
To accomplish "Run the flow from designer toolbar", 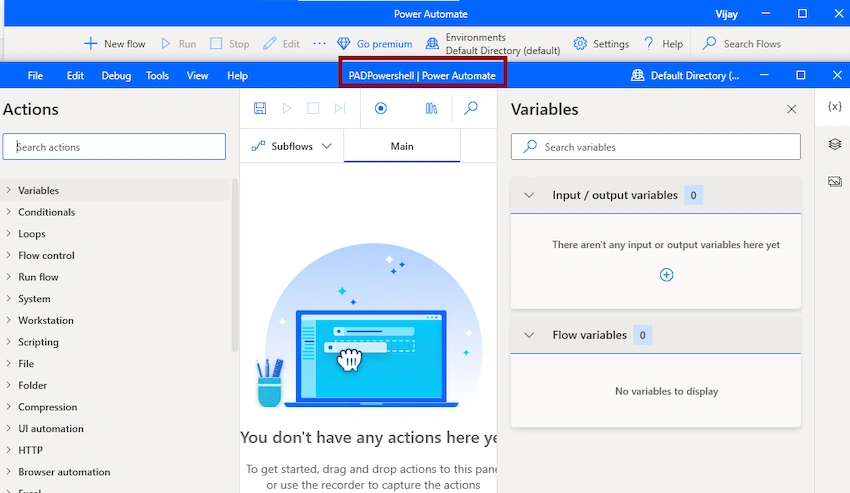I will [x=287, y=108].
